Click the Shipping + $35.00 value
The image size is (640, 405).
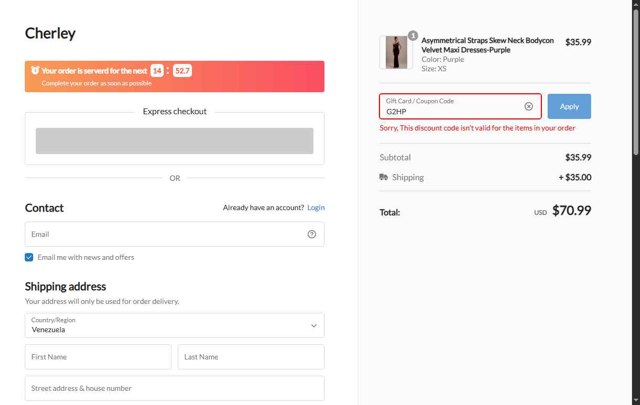pos(575,177)
